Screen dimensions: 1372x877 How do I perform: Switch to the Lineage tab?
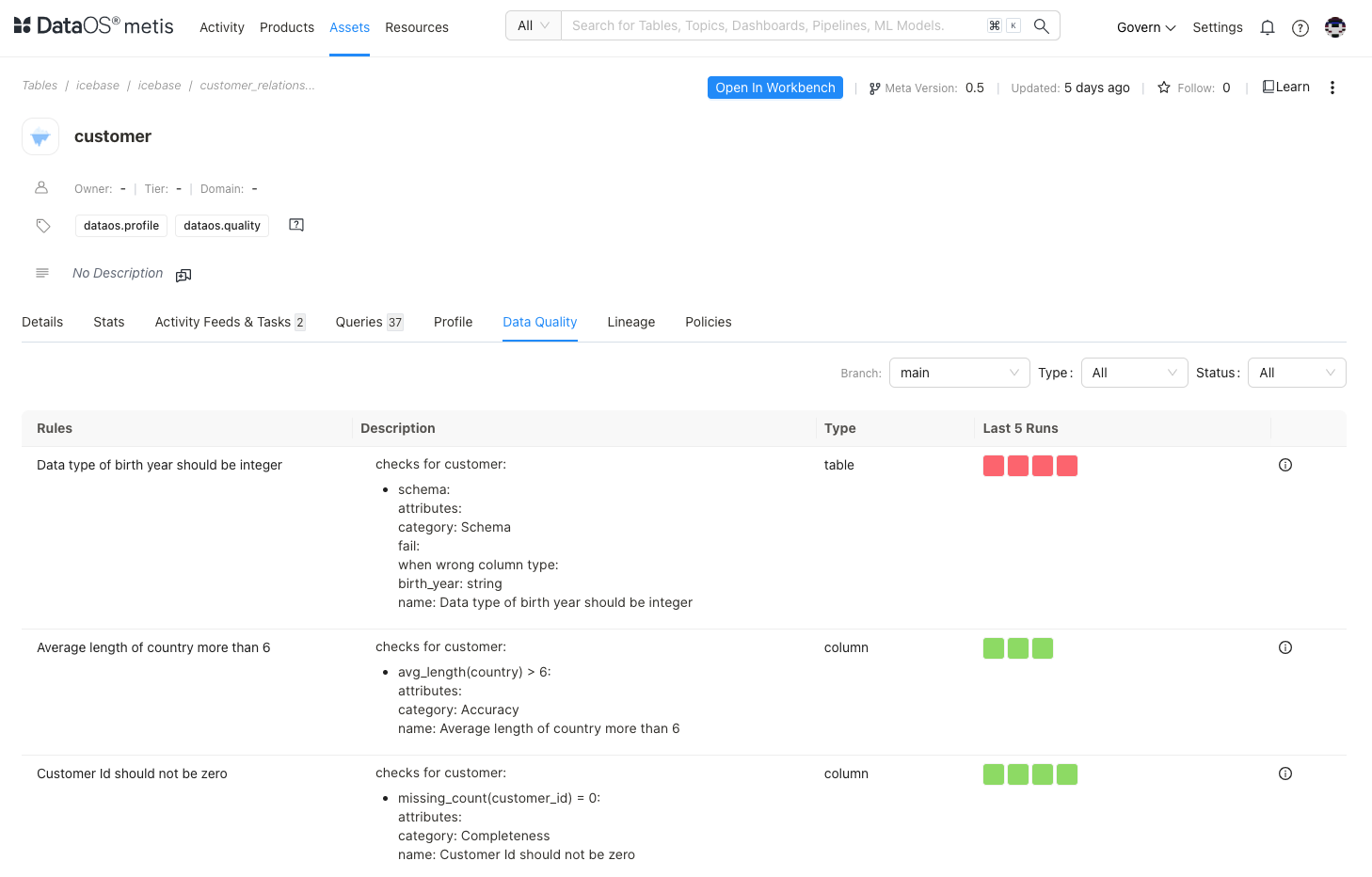coord(630,322)
